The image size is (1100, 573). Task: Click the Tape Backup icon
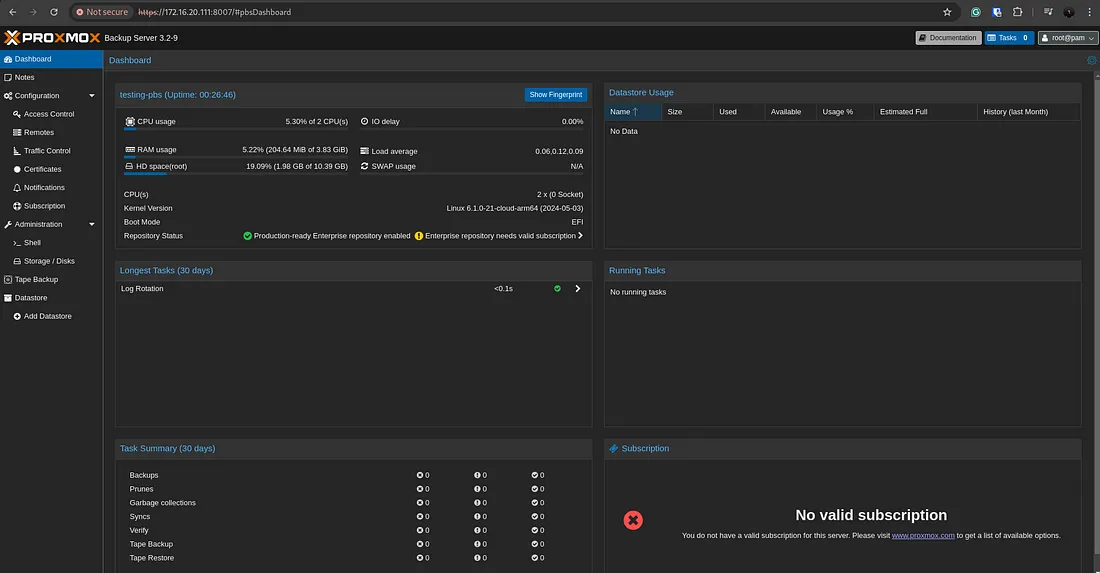(8, 279)
